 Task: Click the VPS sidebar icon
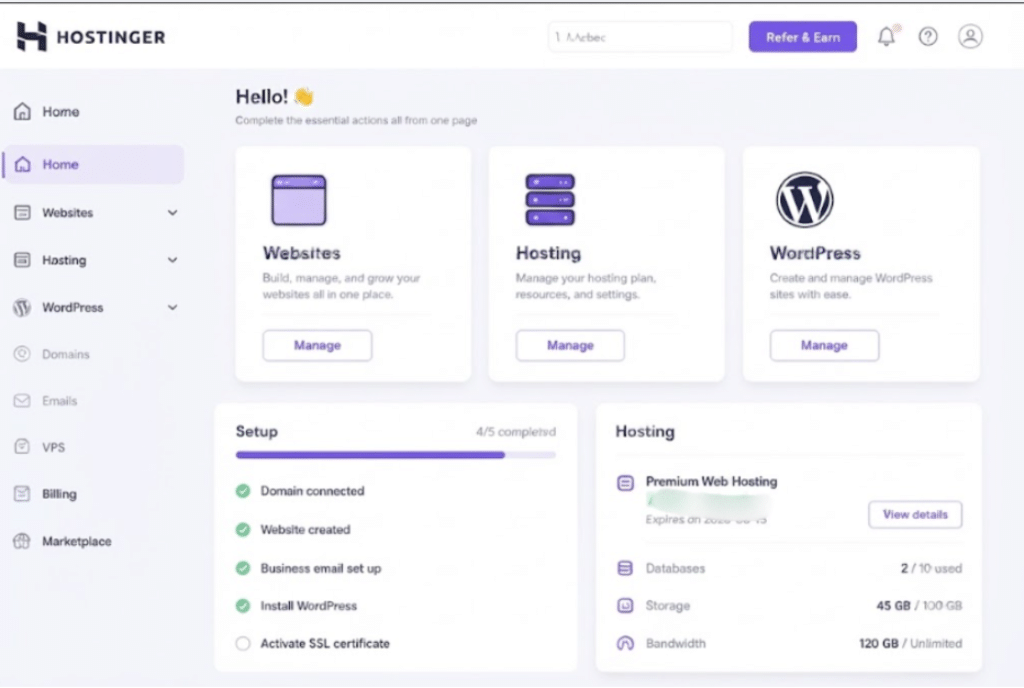coord(22,447)
